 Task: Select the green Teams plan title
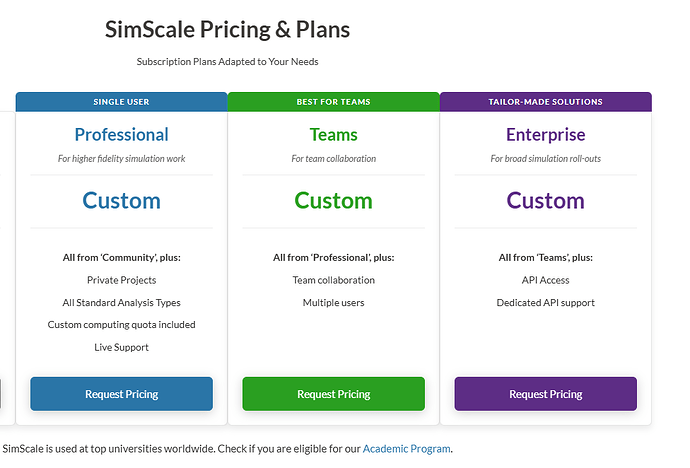point(333,134)
